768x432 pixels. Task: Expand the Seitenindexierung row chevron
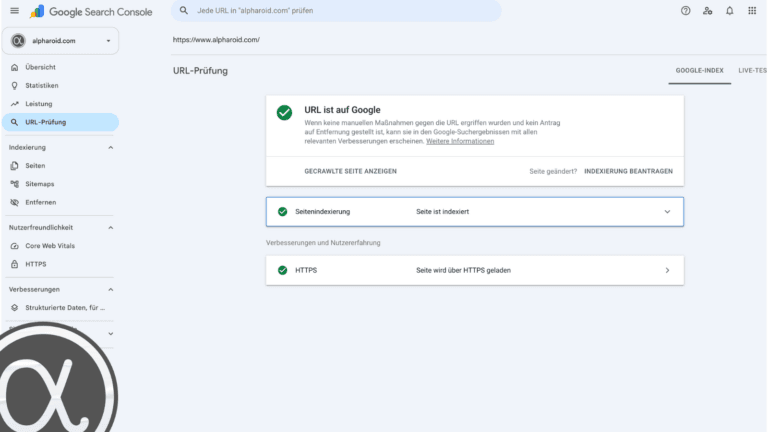[x=667, y=212]
